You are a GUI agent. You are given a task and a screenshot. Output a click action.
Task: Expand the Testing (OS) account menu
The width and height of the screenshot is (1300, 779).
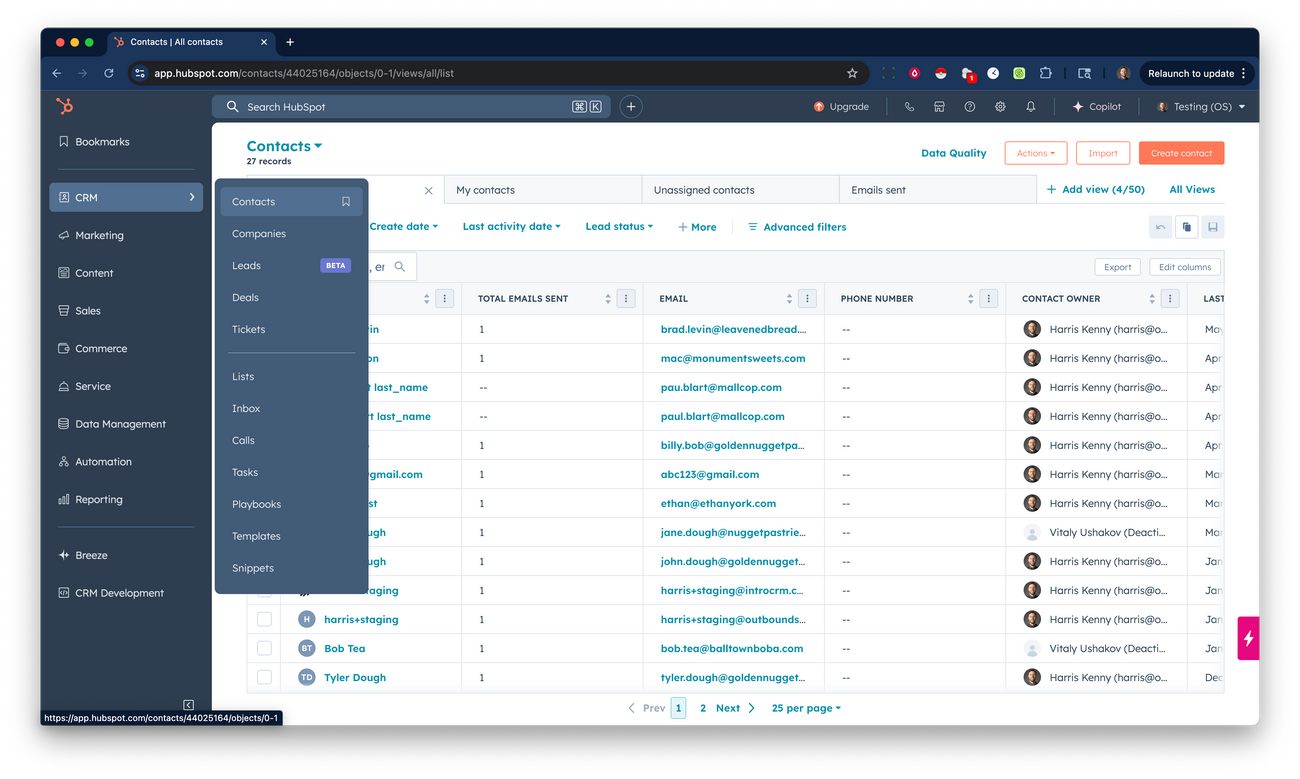[1199, 105]
